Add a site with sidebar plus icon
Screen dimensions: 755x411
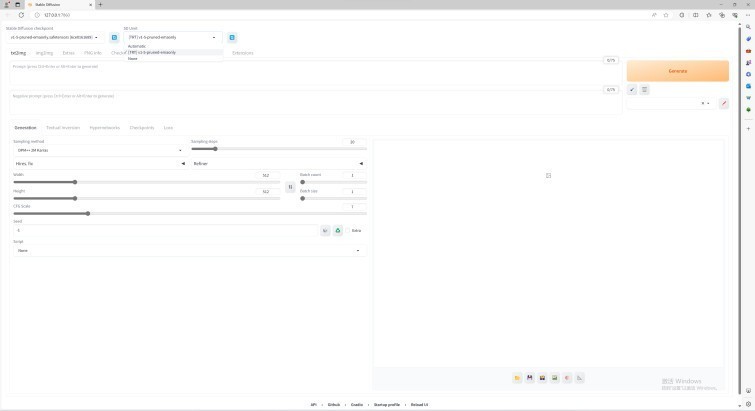[748, 128]
